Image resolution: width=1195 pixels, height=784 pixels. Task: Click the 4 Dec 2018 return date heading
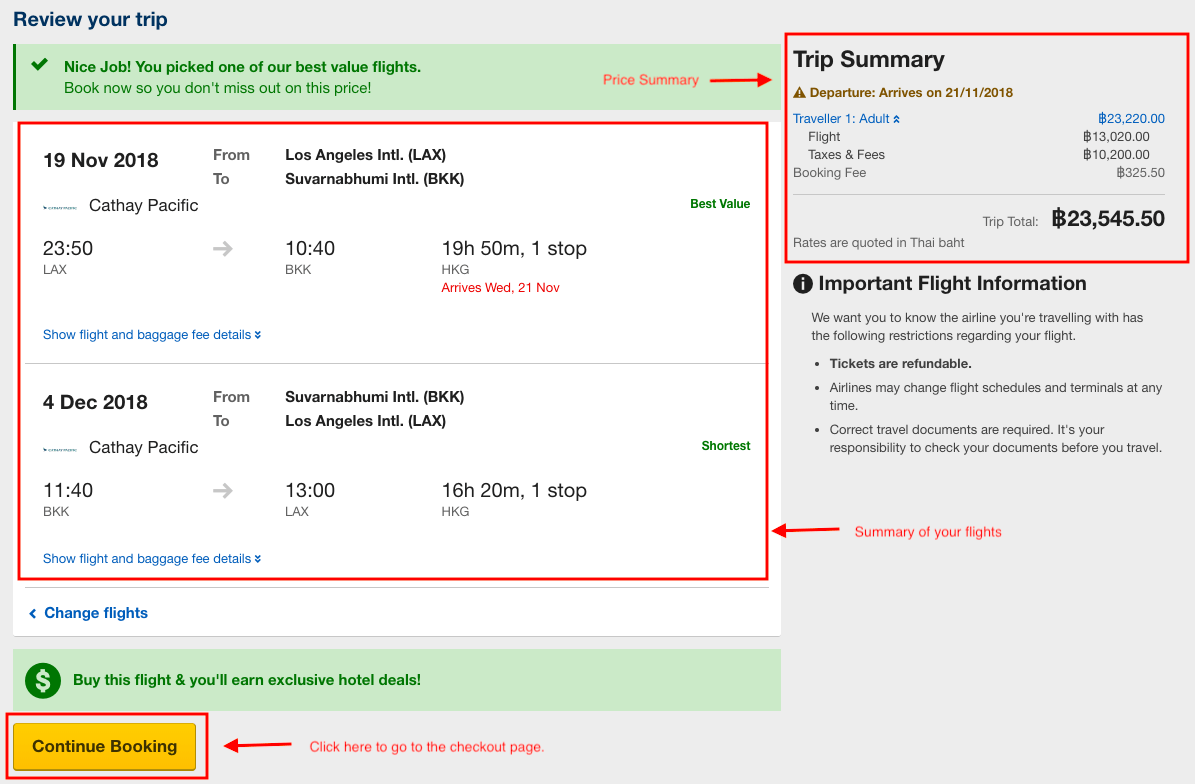coord(95,402)
